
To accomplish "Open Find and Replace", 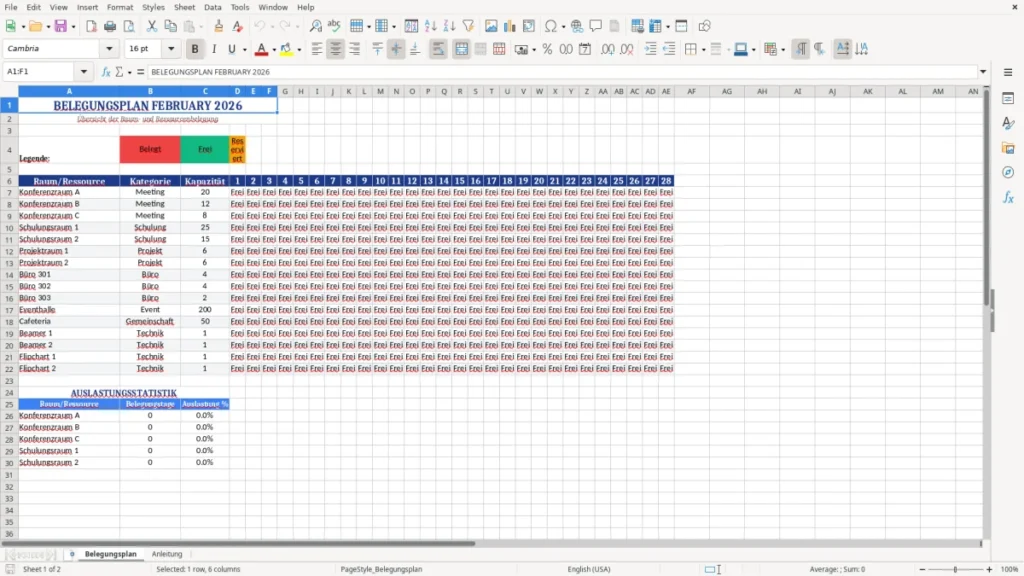I will click(315, 26).
